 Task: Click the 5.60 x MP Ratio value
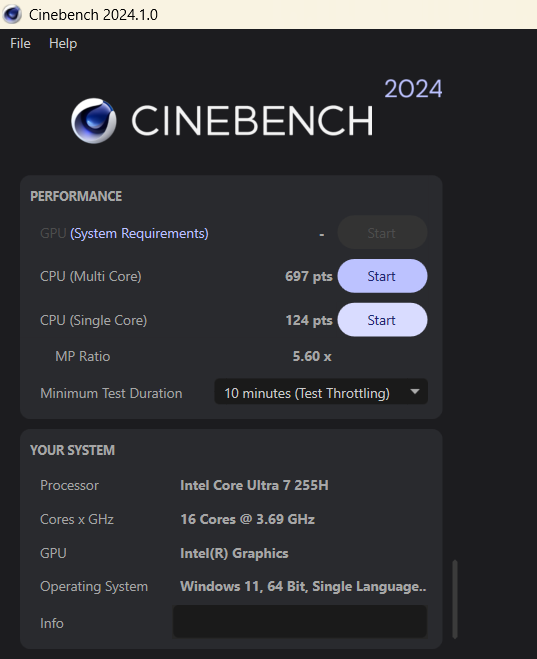pyautogui.click(x=312, y=356)
